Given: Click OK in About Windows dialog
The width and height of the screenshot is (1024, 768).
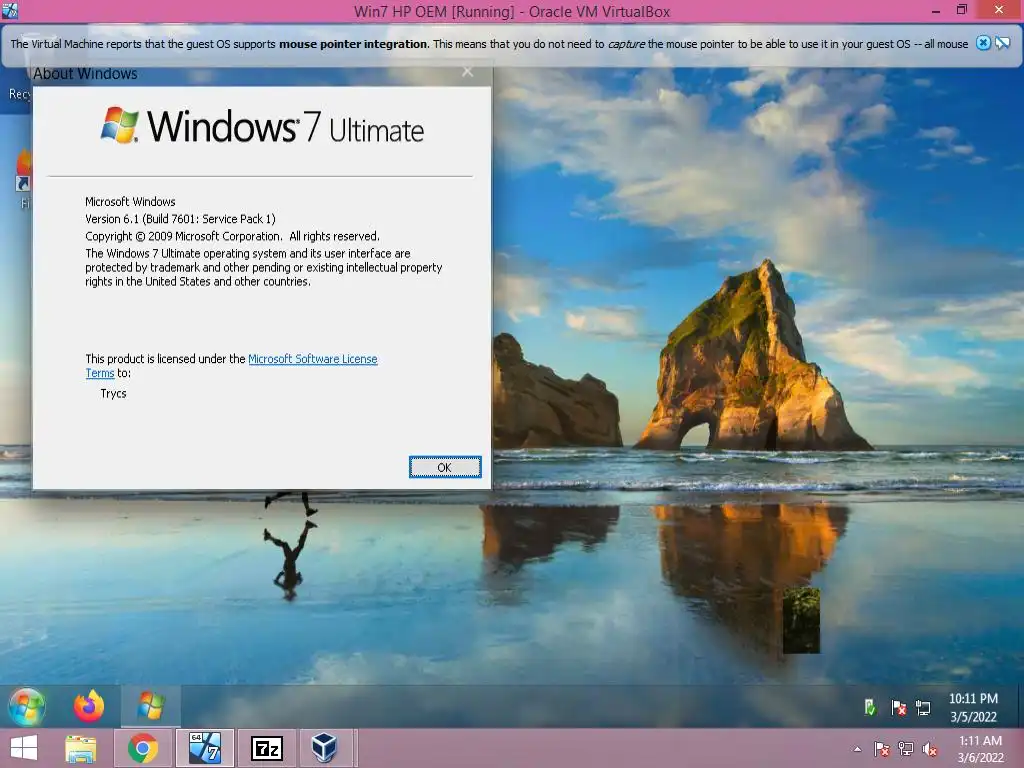Looking at the screenshot, I should tap(445, 467).
